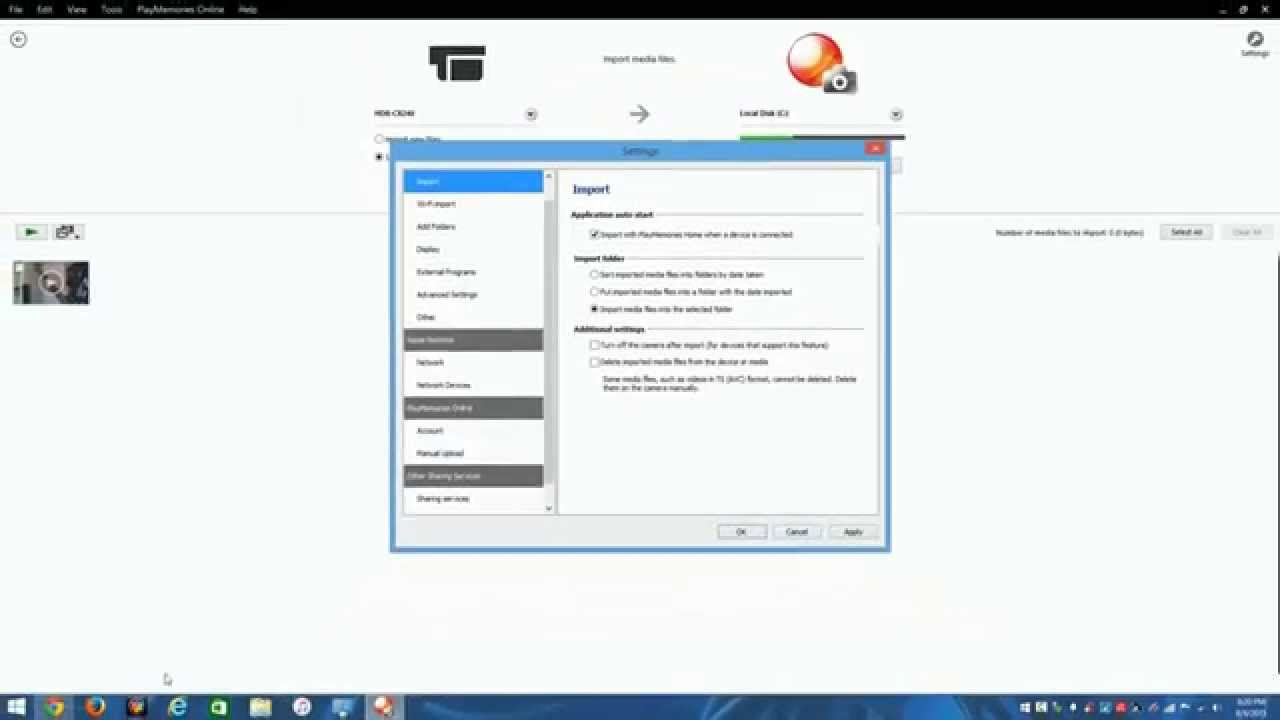Select Advanced Settings in the settings sidebar
Screen dimensions: 1280x720
[x=473, y=295]
